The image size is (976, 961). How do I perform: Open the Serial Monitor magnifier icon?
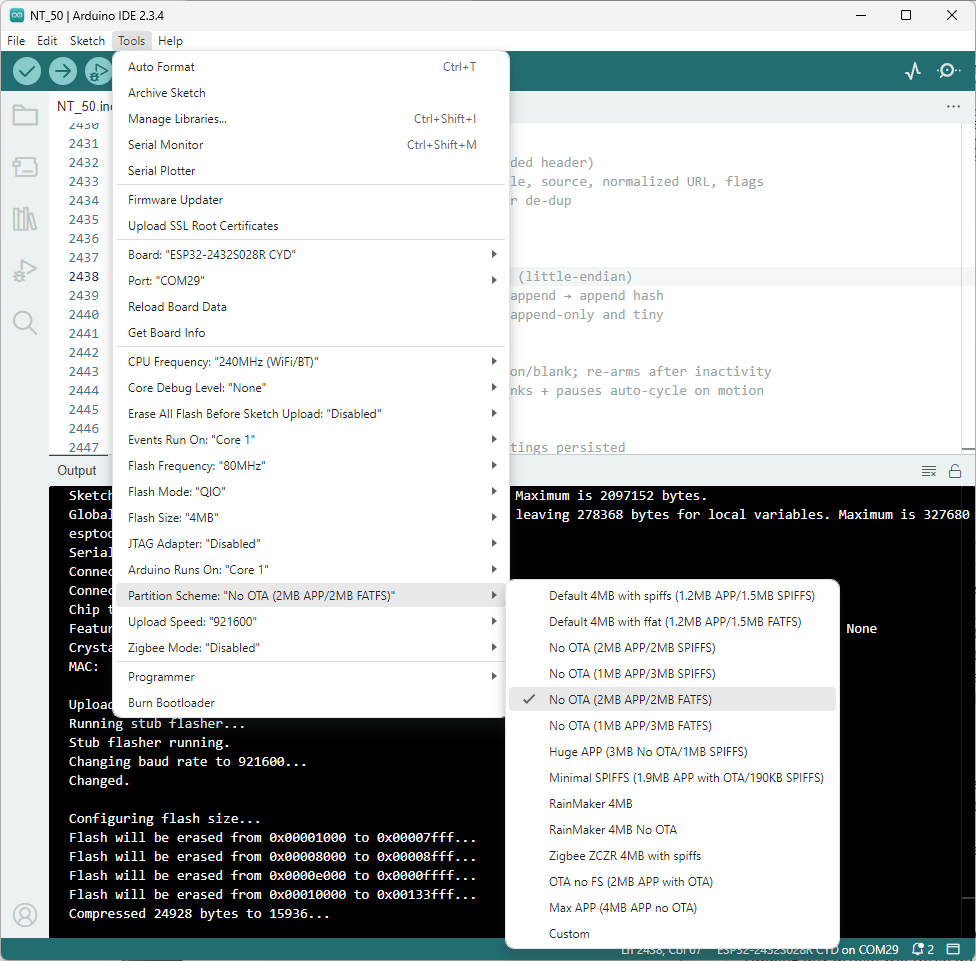(948, 71)
